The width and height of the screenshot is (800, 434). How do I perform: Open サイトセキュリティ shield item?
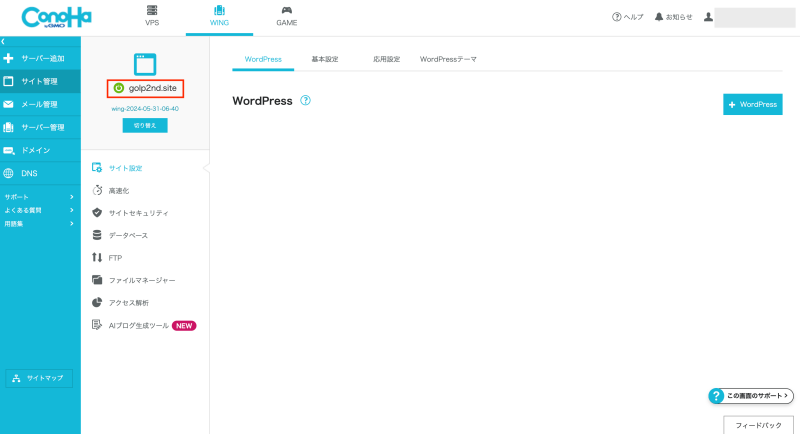[x=137, y=213]
